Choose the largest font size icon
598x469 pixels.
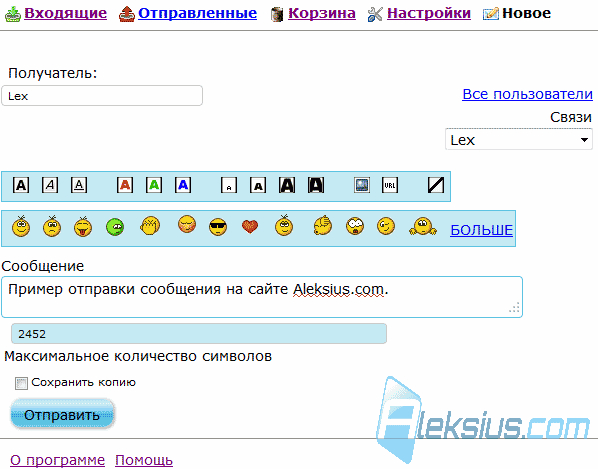click(x=316, y=185)
